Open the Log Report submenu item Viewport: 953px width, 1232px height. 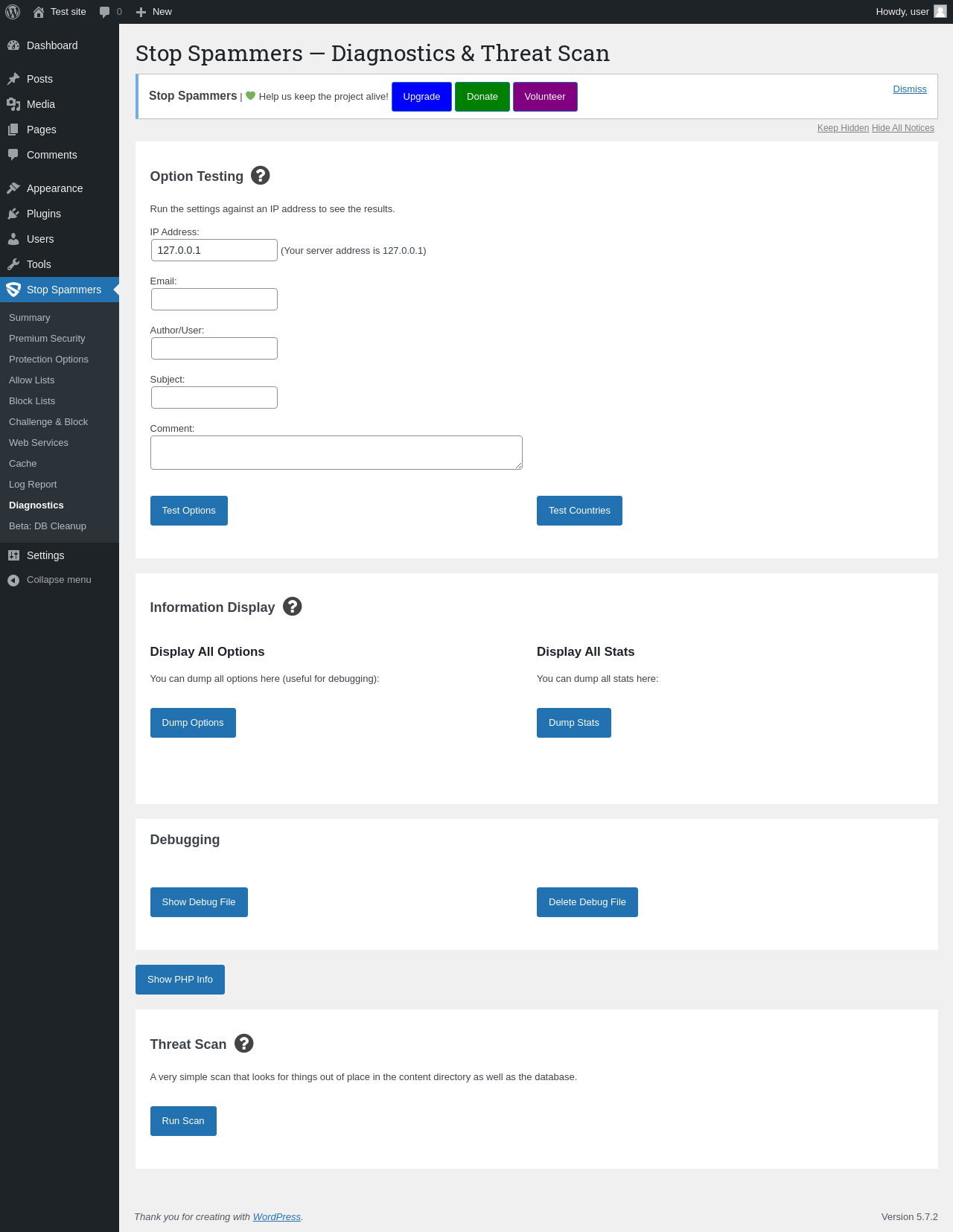click(33, 484)
